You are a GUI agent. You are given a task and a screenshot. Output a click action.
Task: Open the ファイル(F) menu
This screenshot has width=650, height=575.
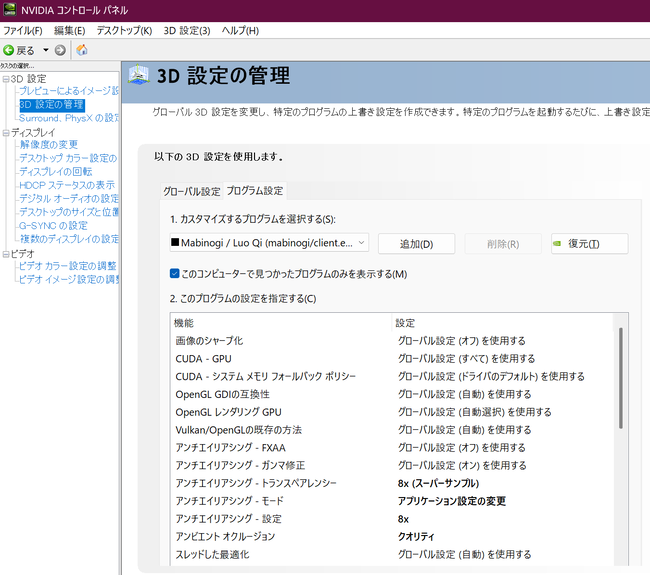[23, 31]
